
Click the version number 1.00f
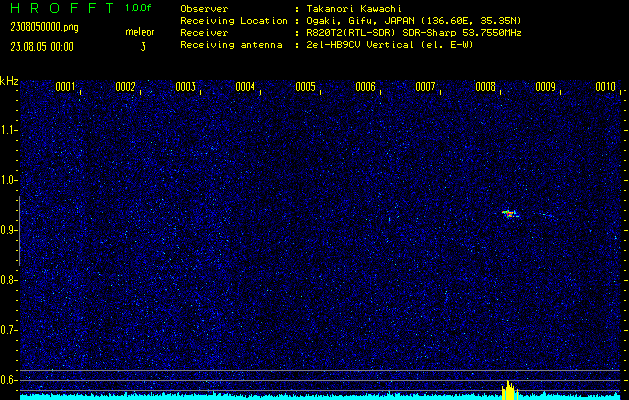(x=138, y=8)
